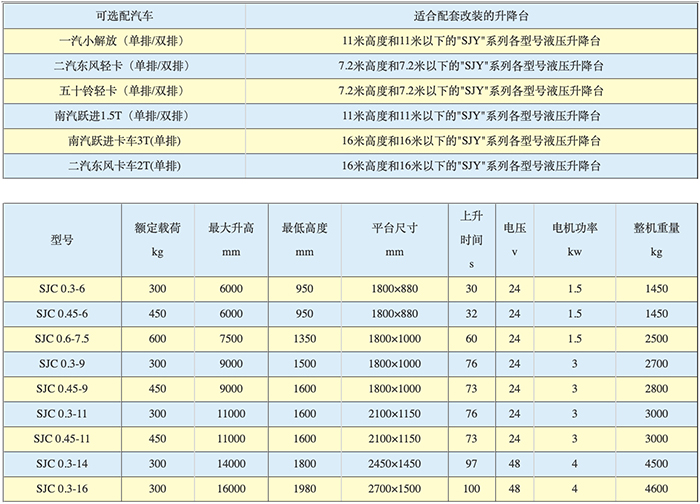Click the cell 五十铃轻卡（单排/双排）
Screen dimensions: 700x504
coord(125,92)
